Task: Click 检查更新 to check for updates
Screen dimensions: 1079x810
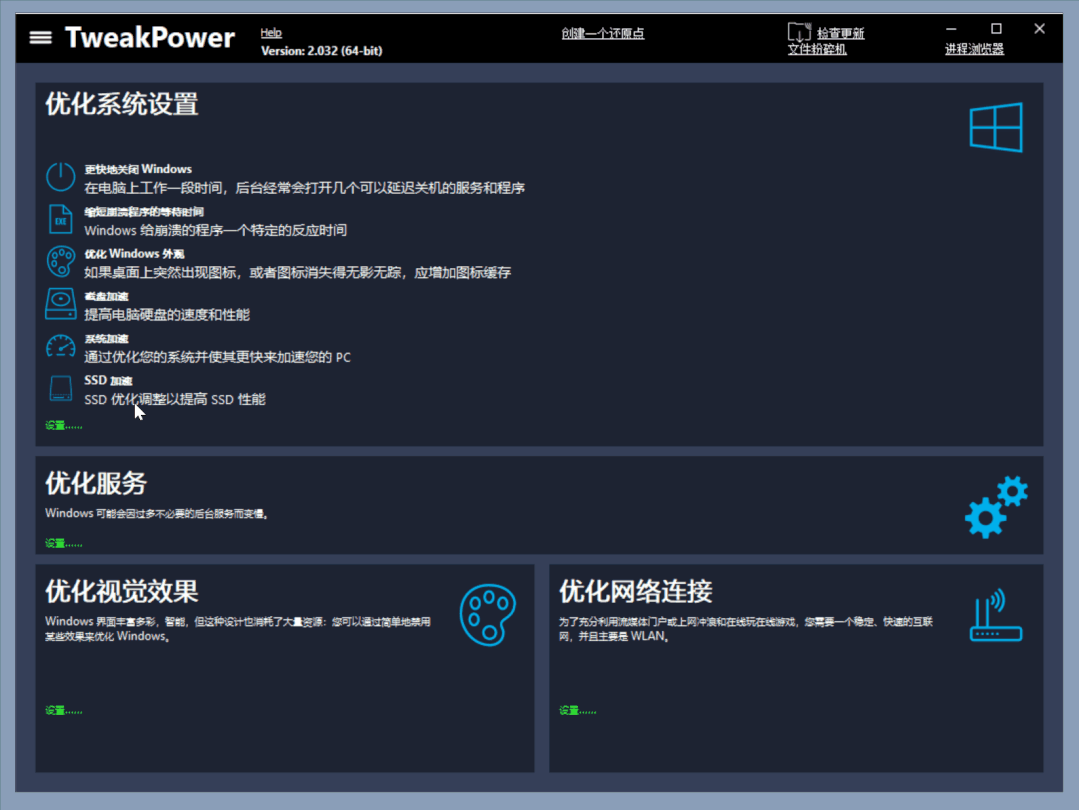Action: click(x=841, y=31)
